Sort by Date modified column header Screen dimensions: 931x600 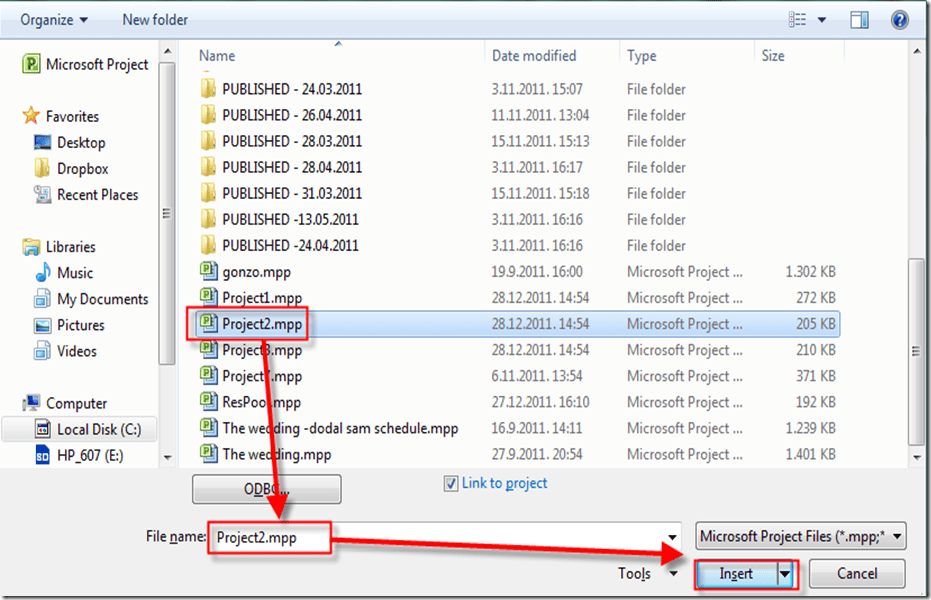(x=534, y=56)
